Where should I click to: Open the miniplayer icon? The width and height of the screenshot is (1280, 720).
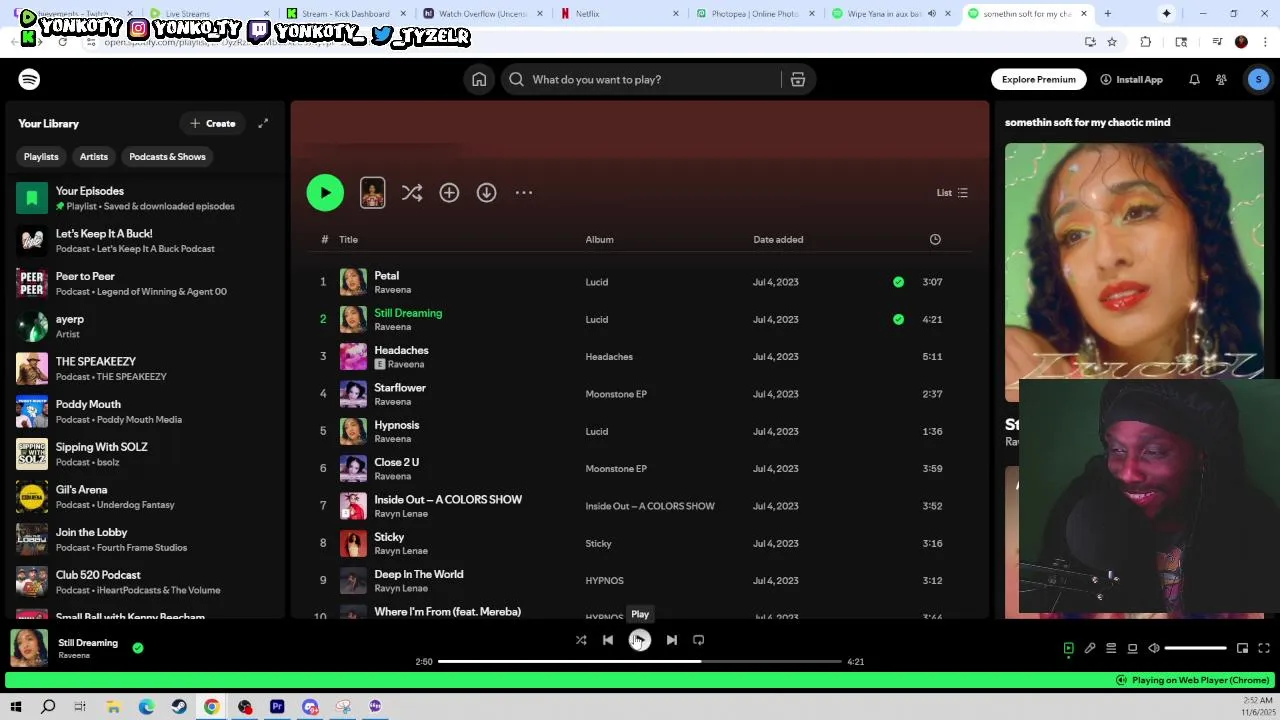[1242, 648]
